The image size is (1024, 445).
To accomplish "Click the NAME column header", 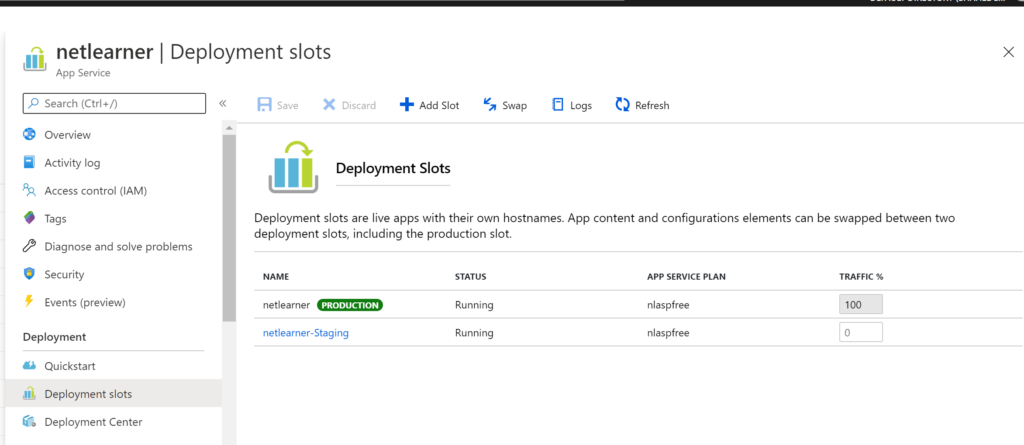I will [276, 277].
